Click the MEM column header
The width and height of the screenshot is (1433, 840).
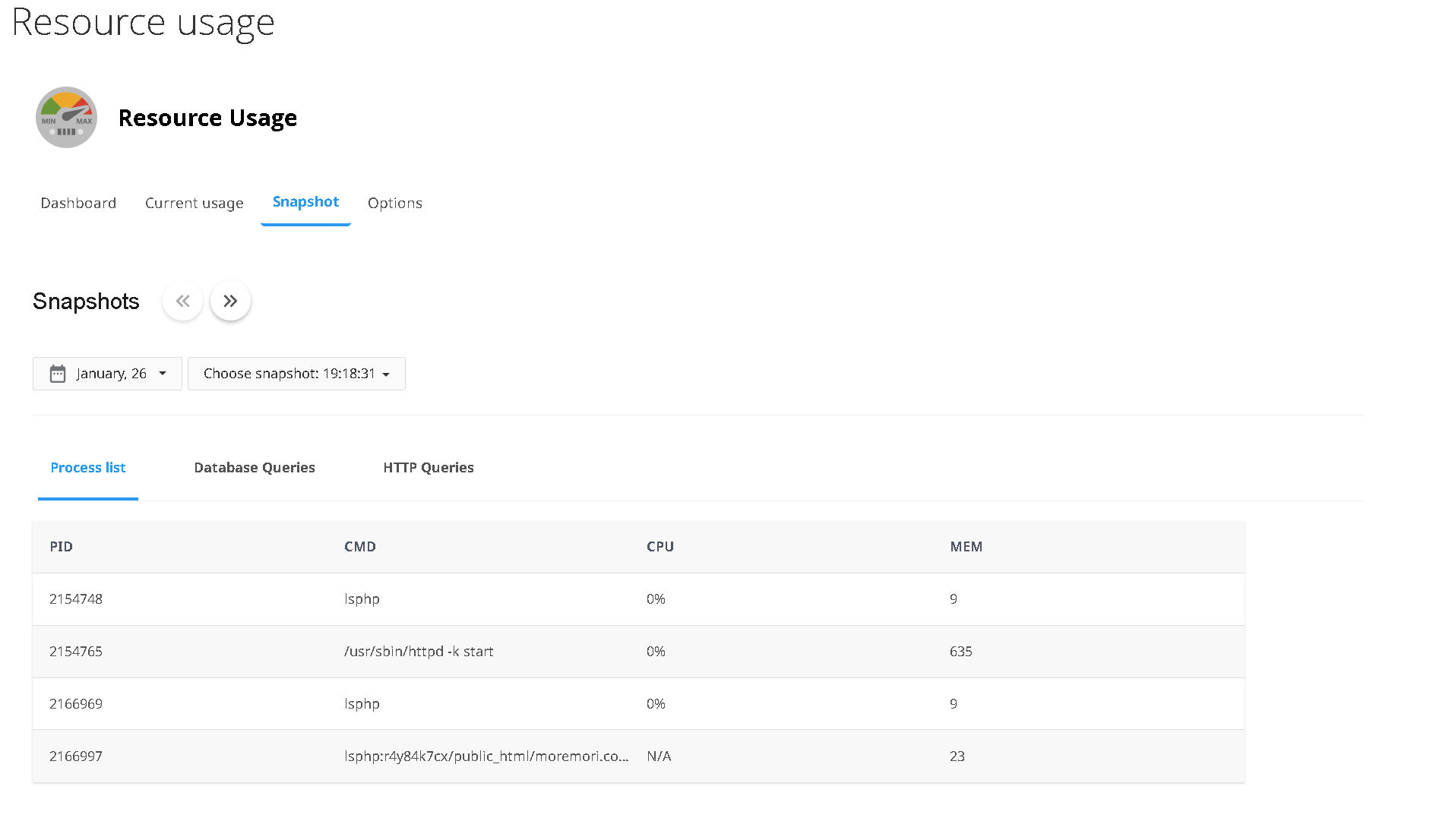[x=966, y=547]
